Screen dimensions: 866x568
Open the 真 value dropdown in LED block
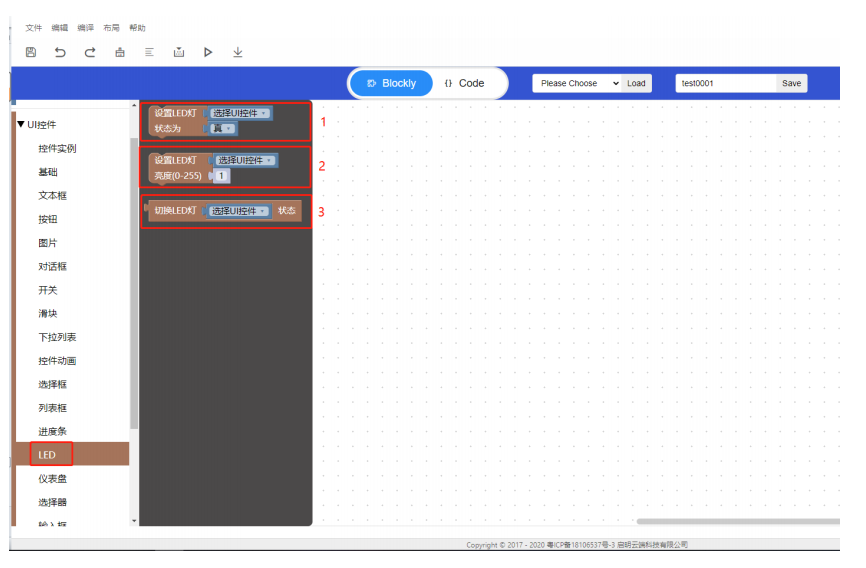click(x=223, y=128)
